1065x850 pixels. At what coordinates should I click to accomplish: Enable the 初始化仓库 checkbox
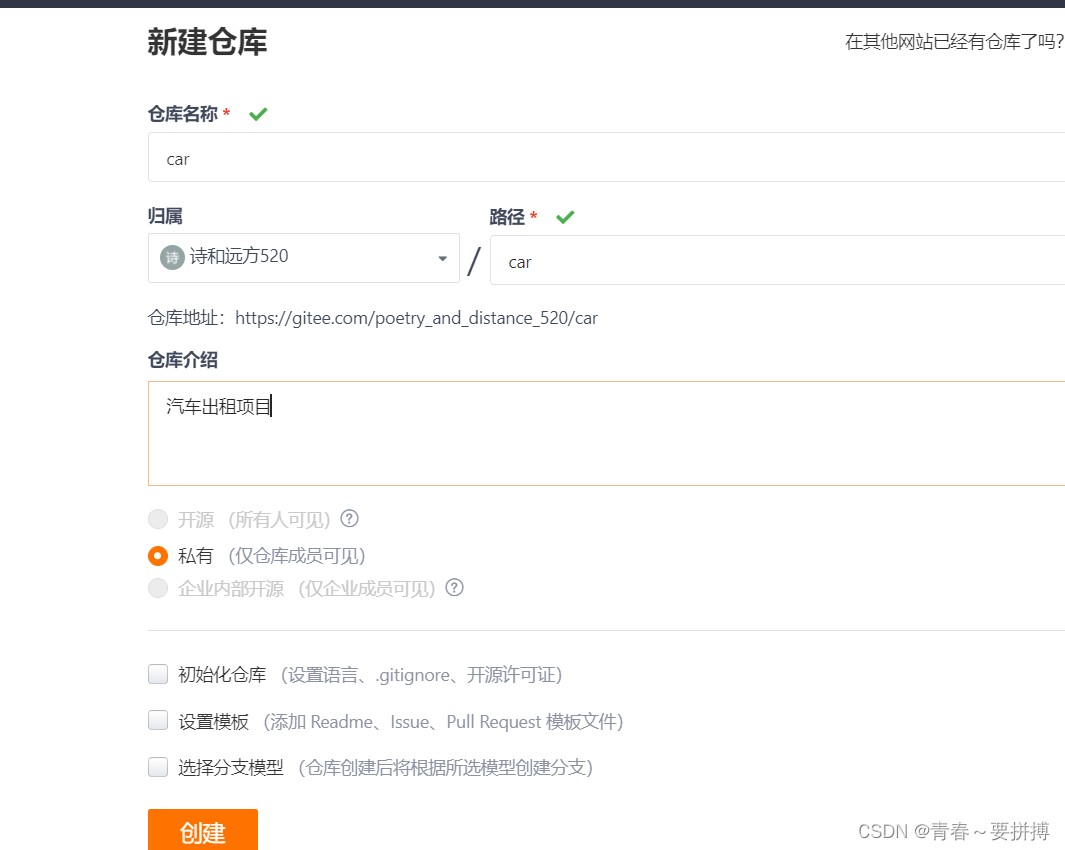click(x=158, y=674)
